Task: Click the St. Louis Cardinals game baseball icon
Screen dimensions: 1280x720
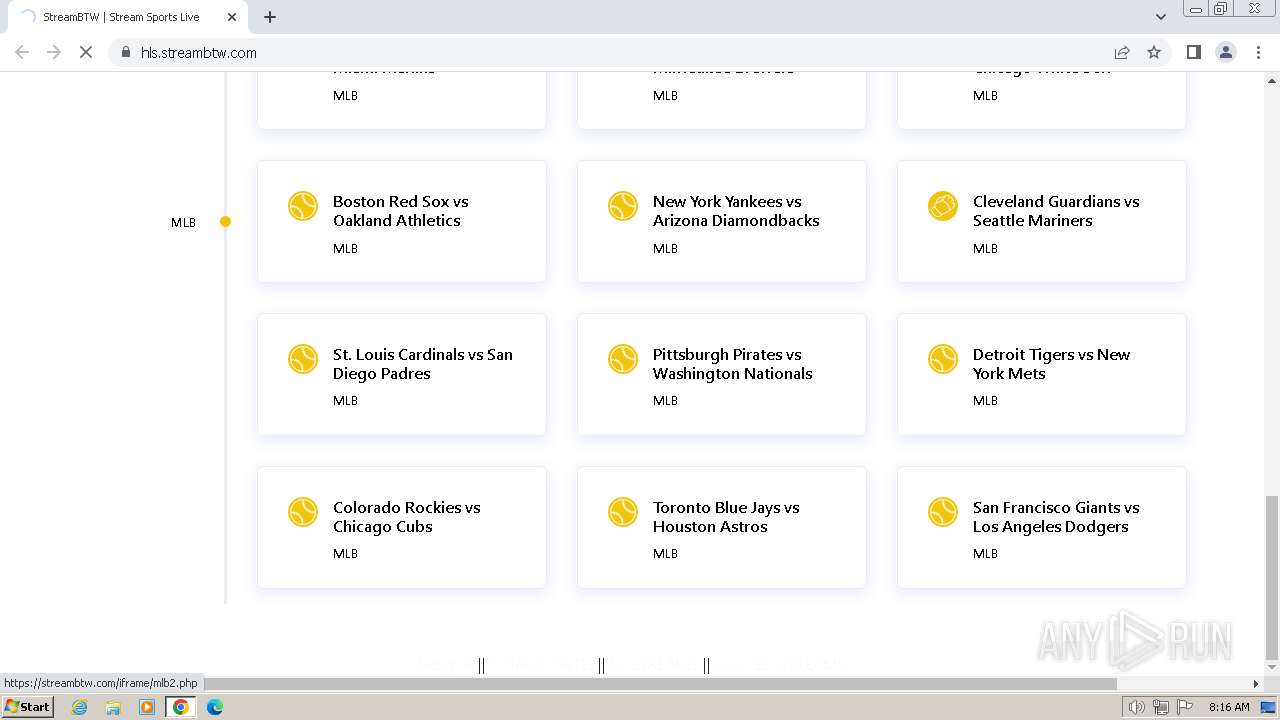Action: point(303,359)
